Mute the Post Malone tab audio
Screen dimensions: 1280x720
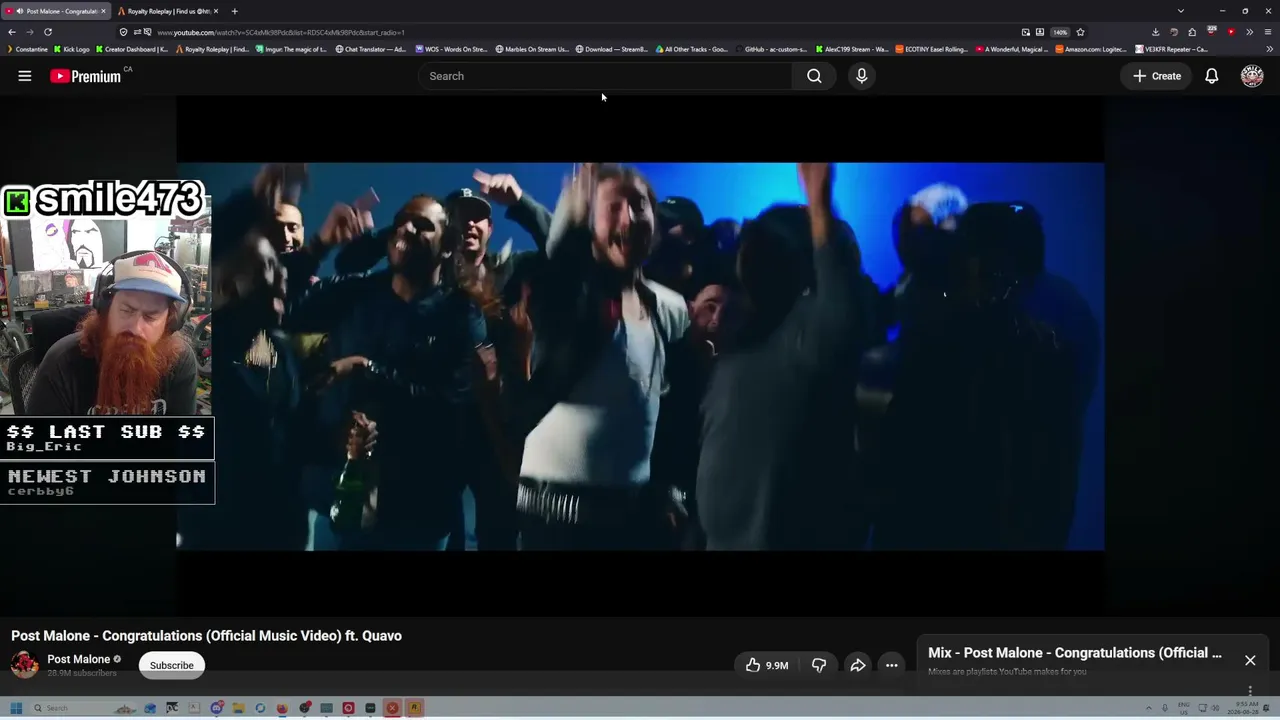(x=20, y=11)
